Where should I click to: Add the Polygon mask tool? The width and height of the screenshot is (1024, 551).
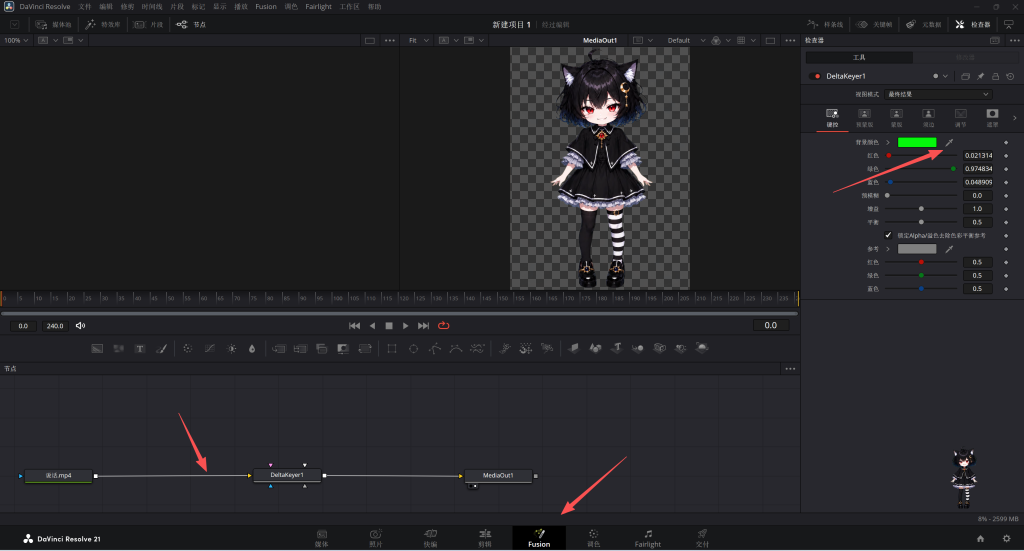point(434,349)
